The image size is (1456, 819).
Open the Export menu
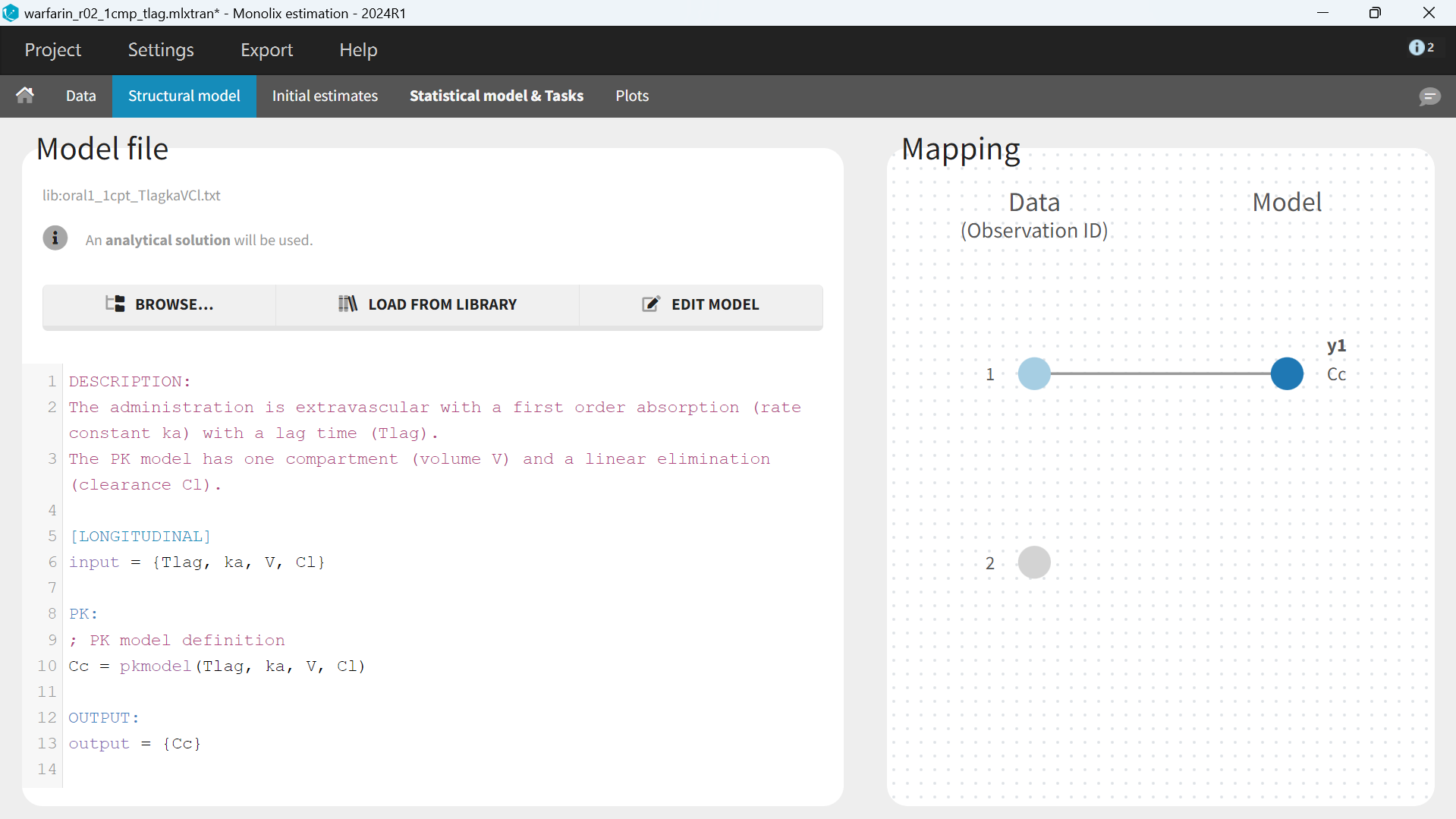tap(266, 50)
